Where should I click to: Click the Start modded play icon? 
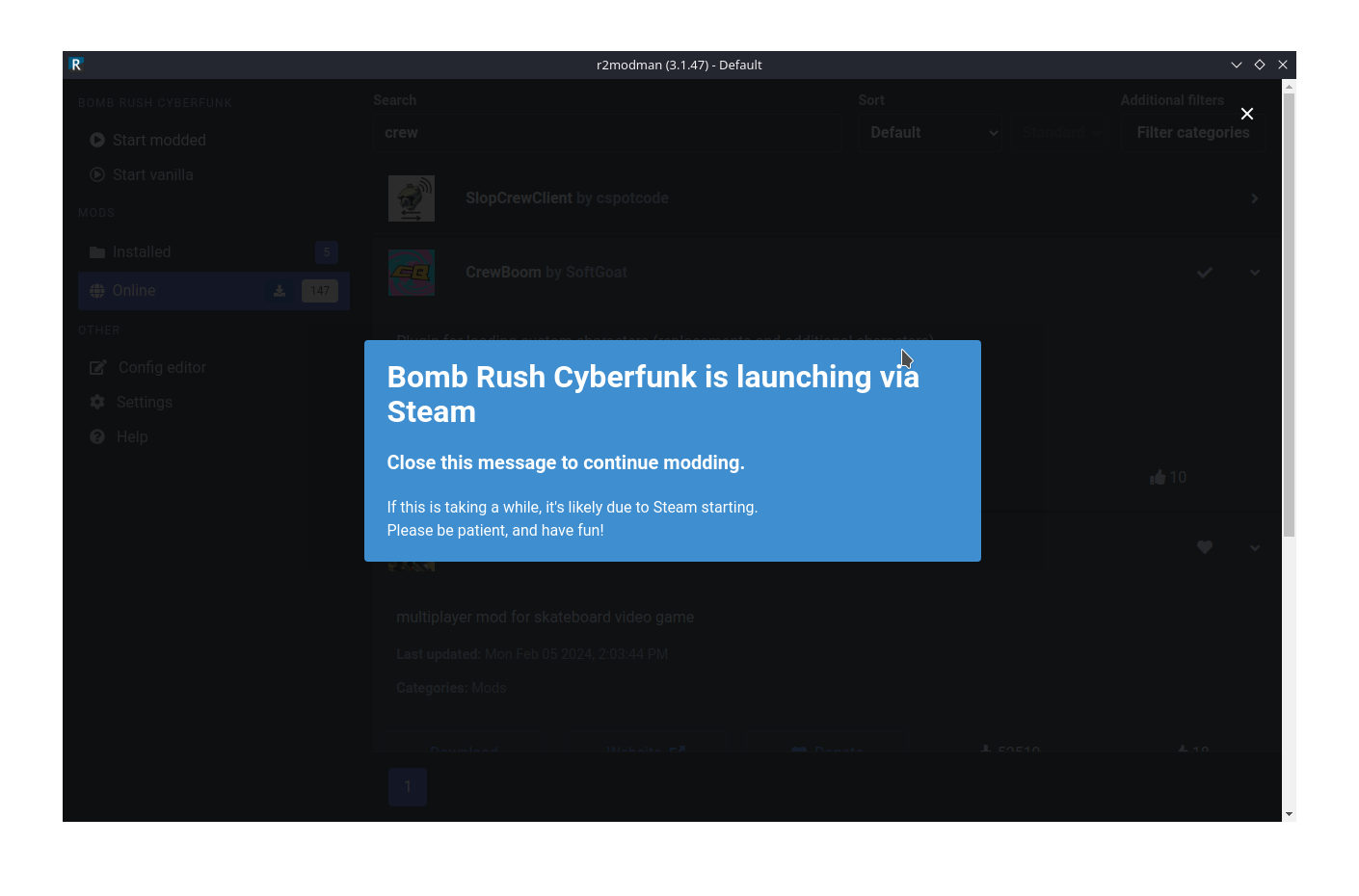(97, 140)
